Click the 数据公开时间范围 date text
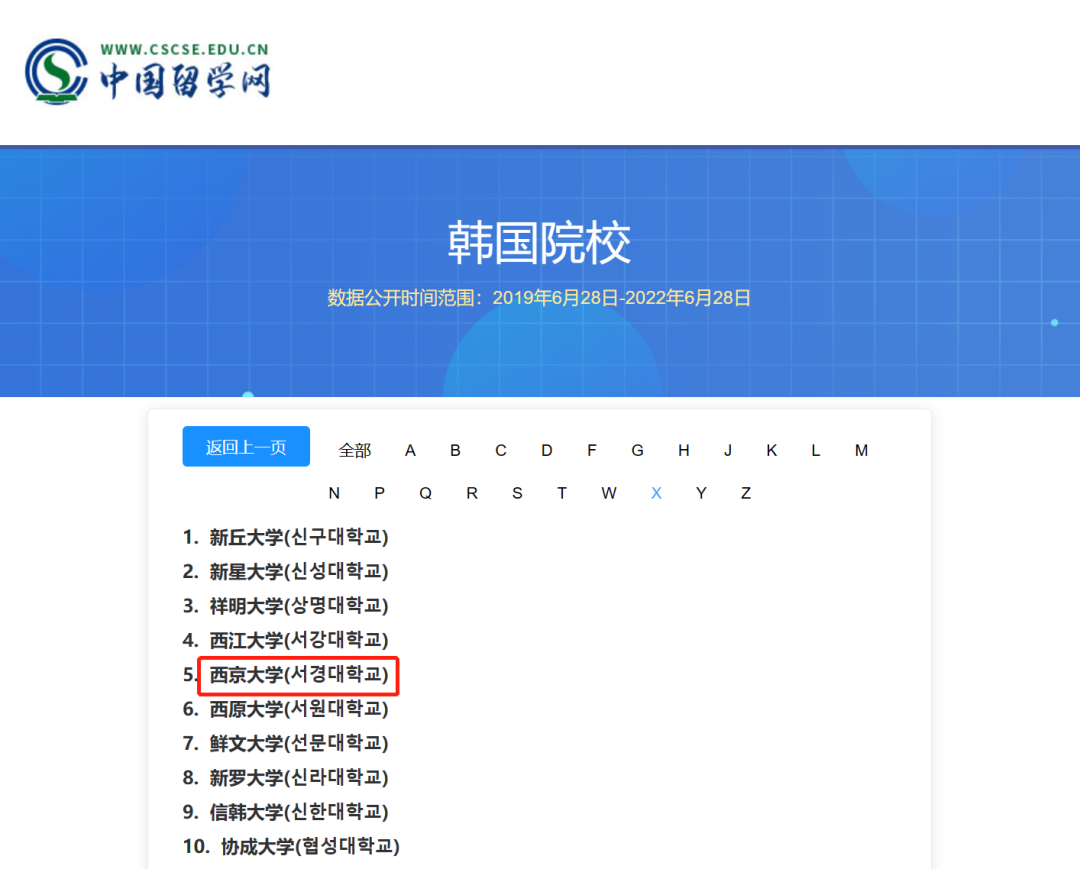 (539, 298)
